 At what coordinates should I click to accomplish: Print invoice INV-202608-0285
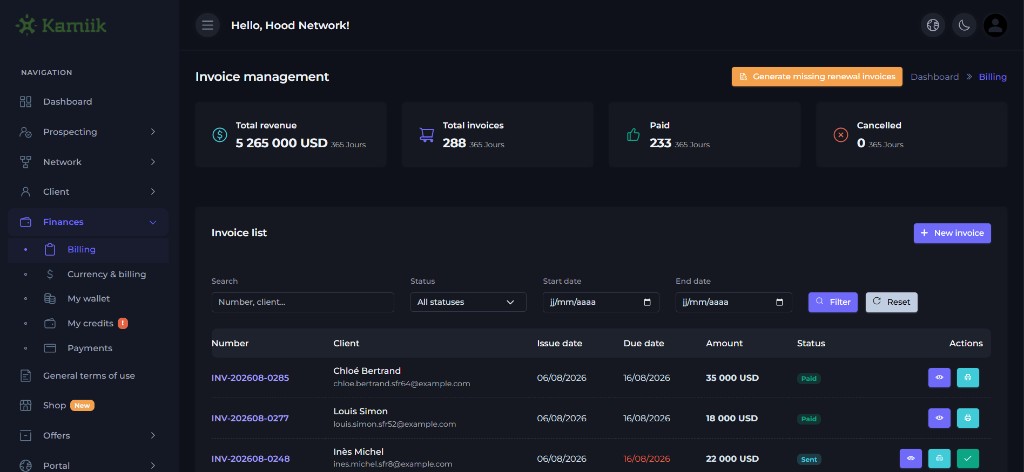(x=968, y=377)
